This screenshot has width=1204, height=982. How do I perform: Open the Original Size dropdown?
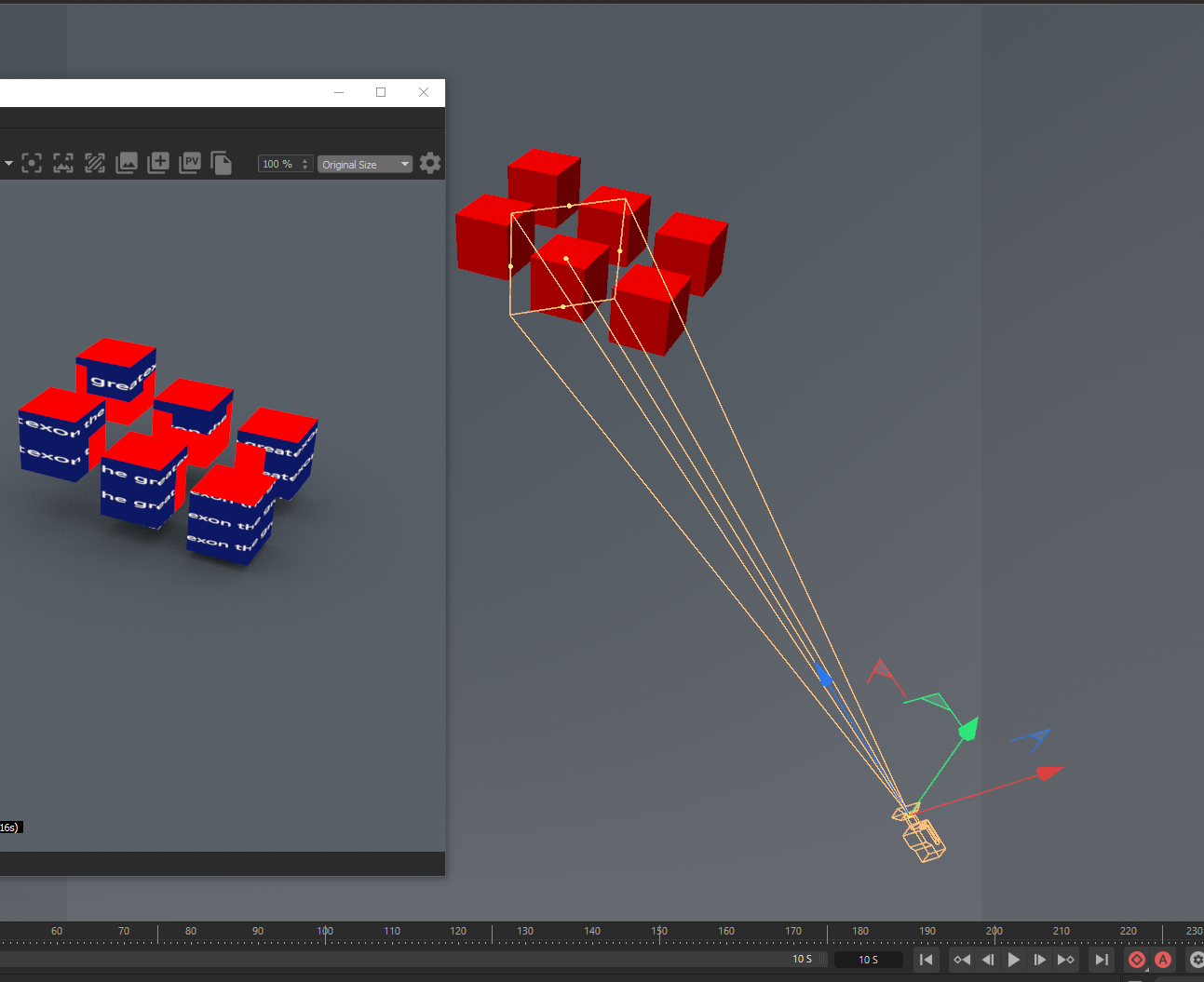(x=365, y=164)
